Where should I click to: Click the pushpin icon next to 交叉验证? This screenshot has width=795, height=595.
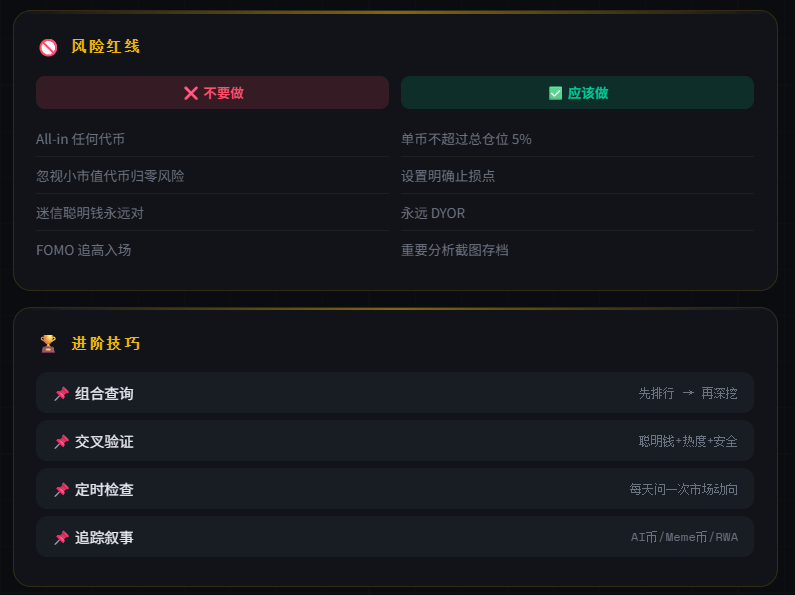click(62, 442)
